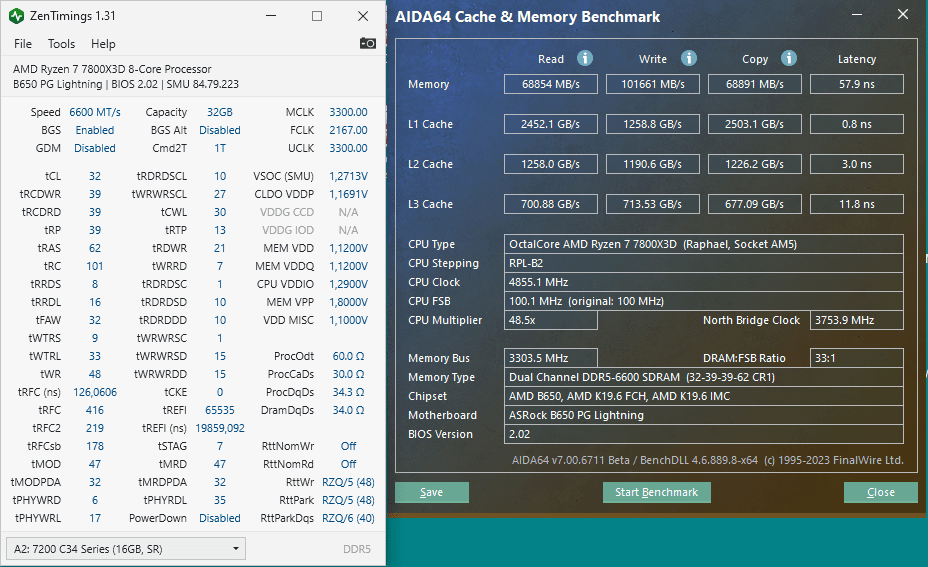The width and height of the screenshot is (928, 567).
Task: Click the ZenTimings app logo icon
Action: [17, 16]
